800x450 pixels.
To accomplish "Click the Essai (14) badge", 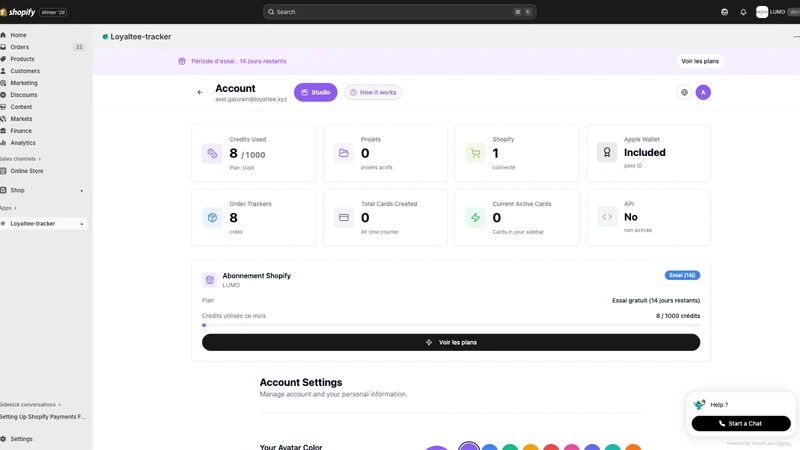I will coord(682,275).
